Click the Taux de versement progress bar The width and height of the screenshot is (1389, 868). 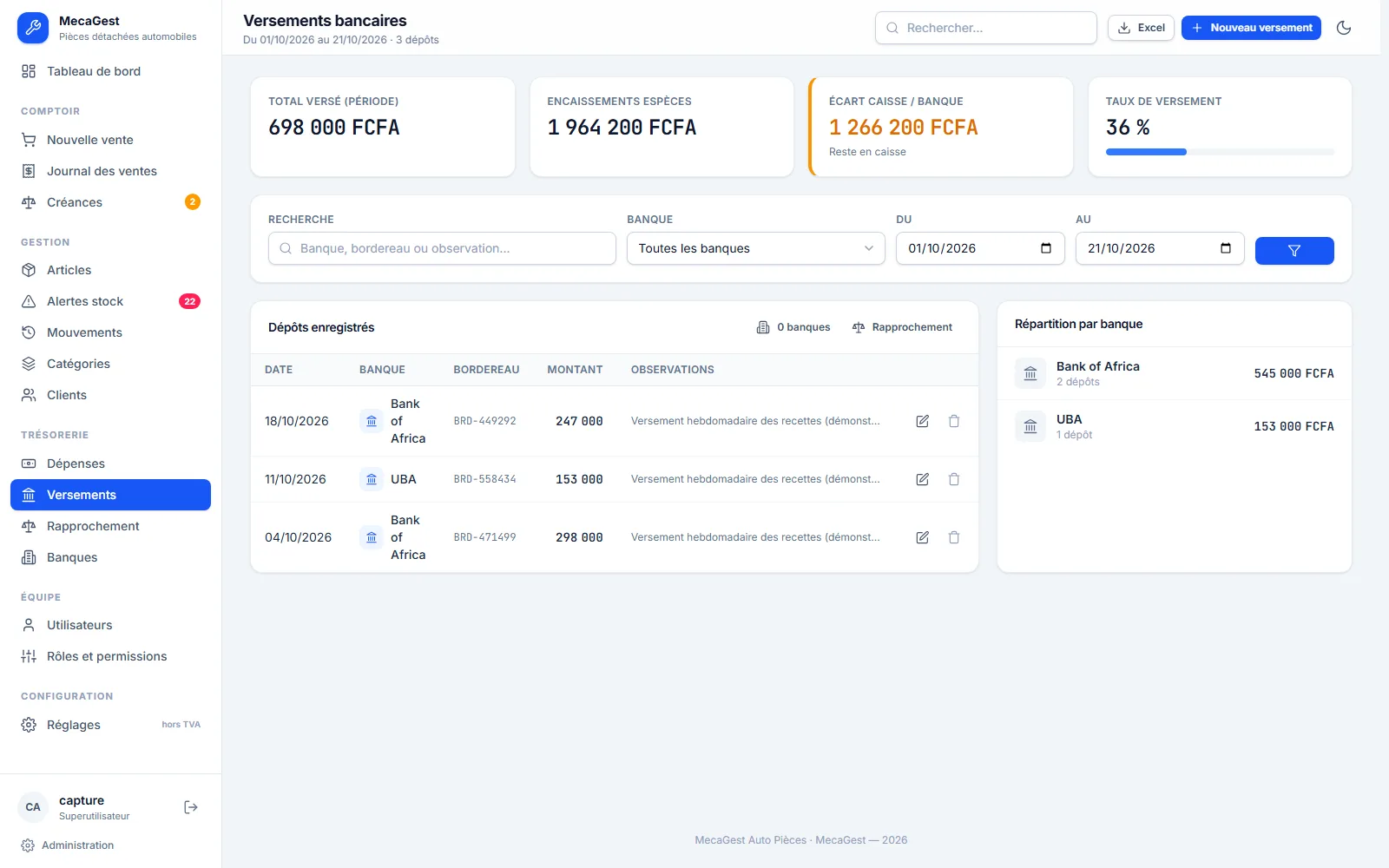click(x=1220, y=152)
